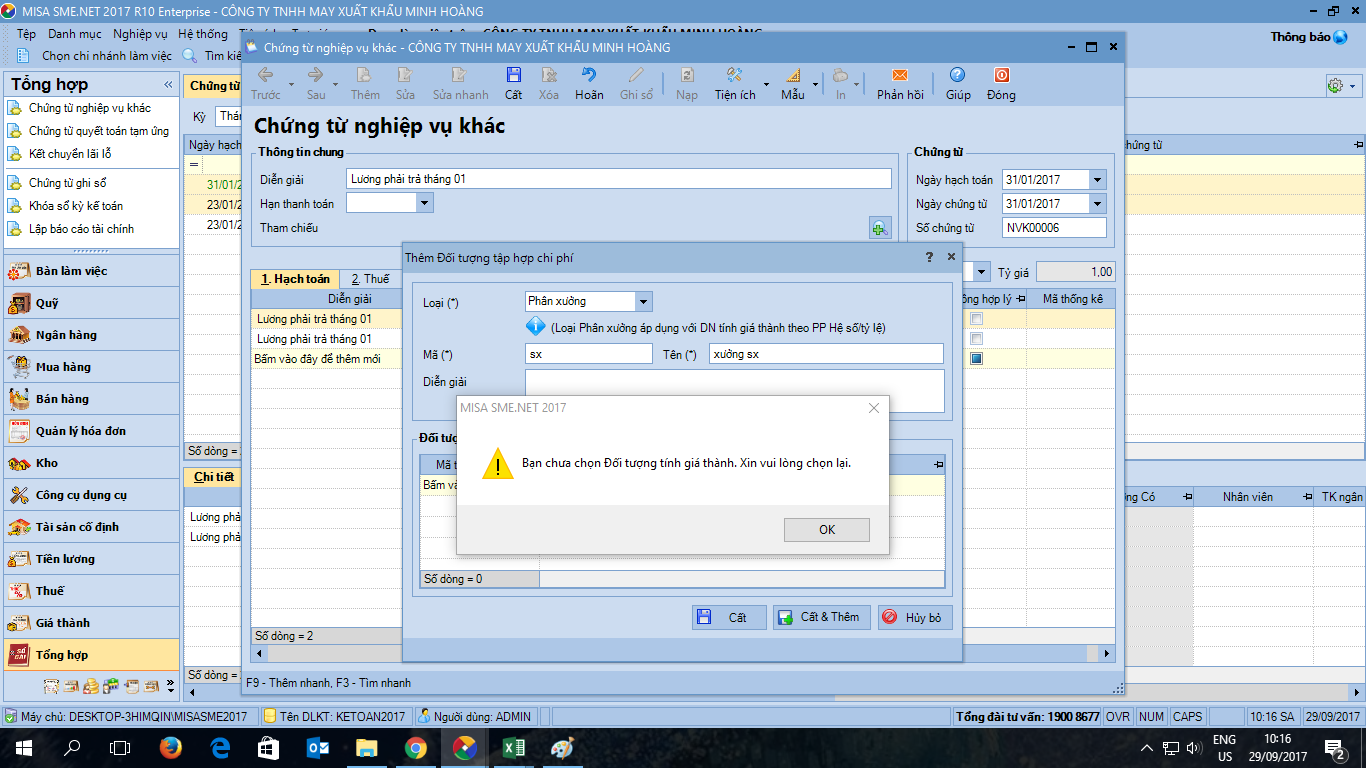The width and height of the screenshot is (1366, 768).
Task: Click the Cất button in Thêm Đối tượng dialog
Action: click(x=729, y=618)
